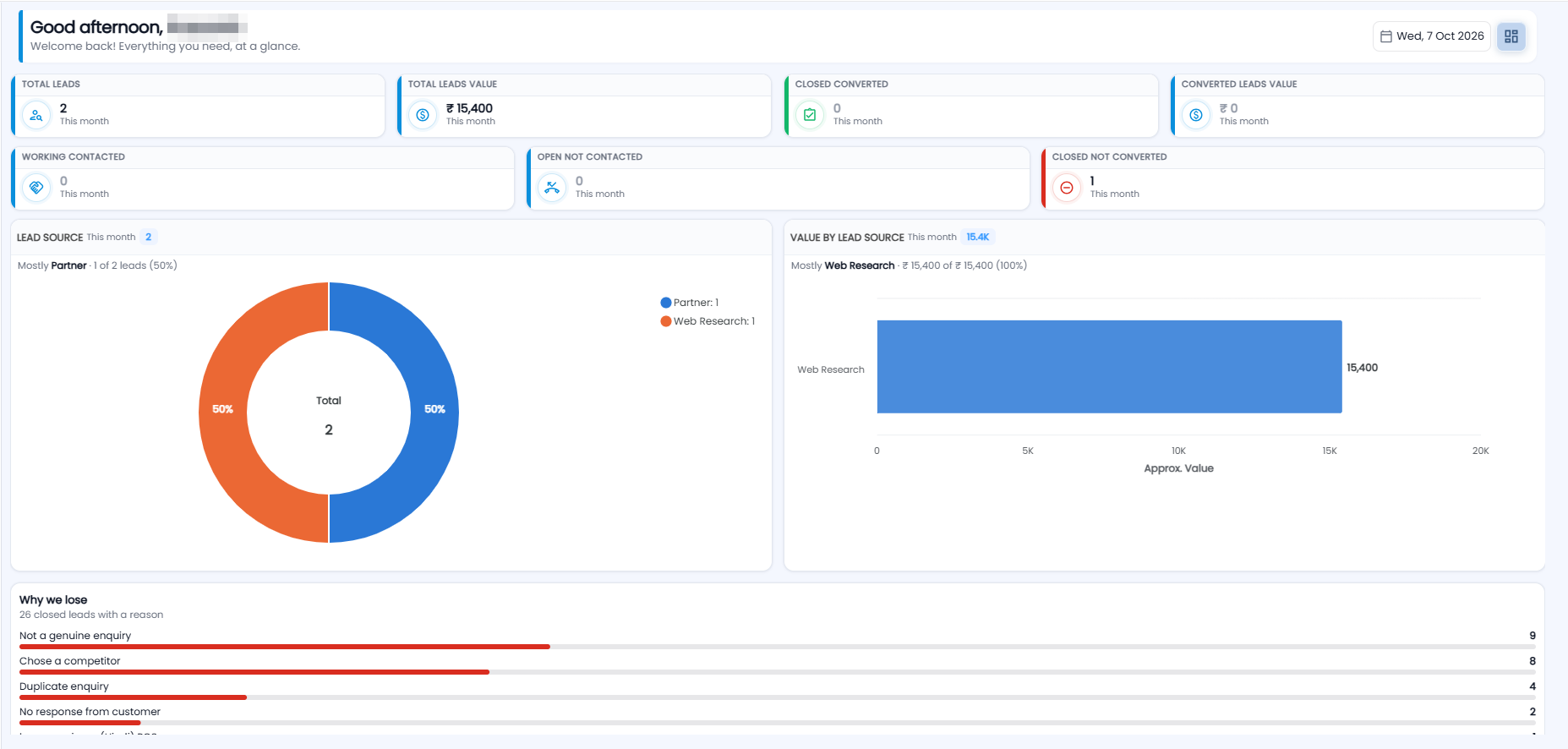Click the Web Research axis label
1568x749 pixels.
pyautogui.click(x=831, y=369)
